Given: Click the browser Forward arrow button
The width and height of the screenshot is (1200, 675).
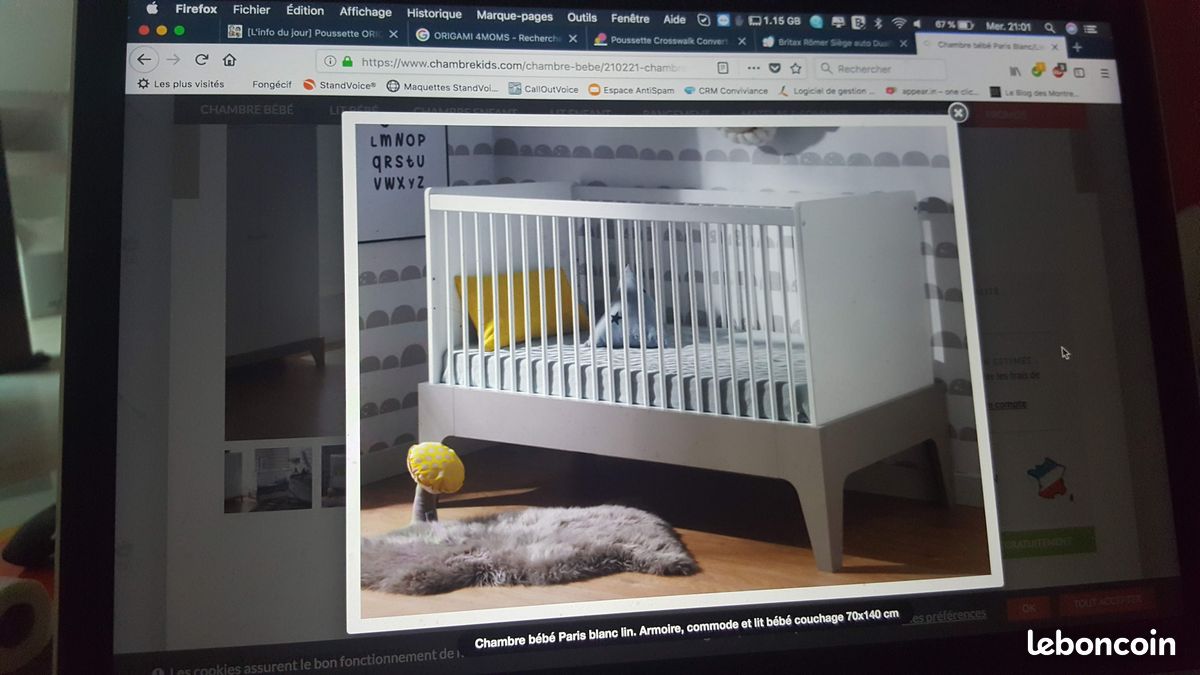Looking at the screenshot, I should [173, 60].
